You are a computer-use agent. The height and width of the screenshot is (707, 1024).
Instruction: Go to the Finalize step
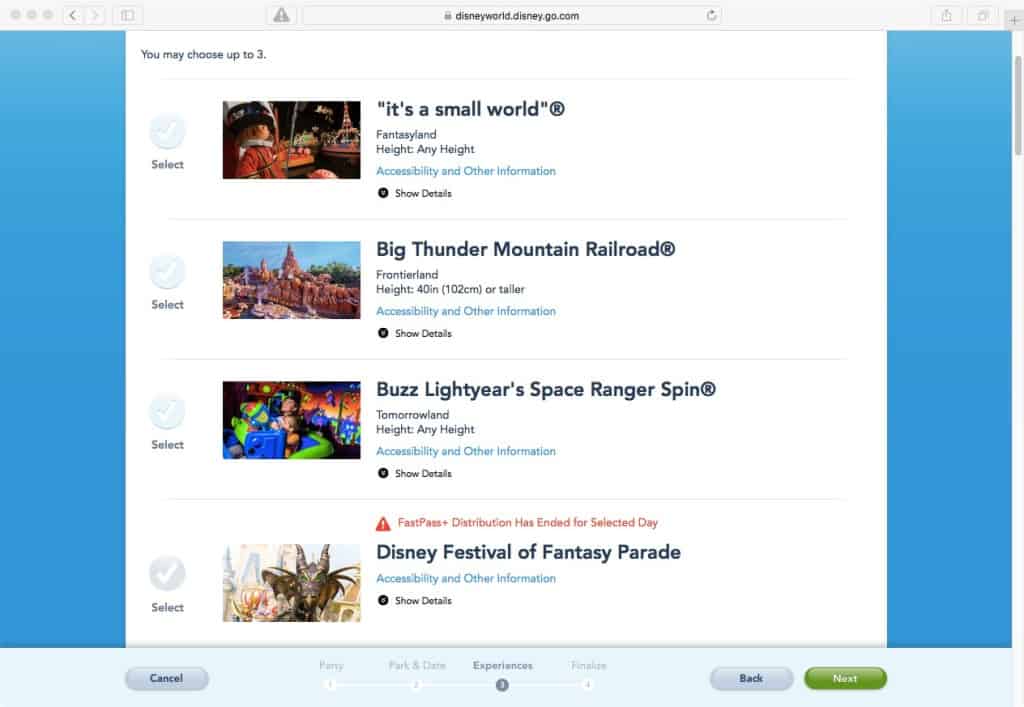(x=588, y=665)
